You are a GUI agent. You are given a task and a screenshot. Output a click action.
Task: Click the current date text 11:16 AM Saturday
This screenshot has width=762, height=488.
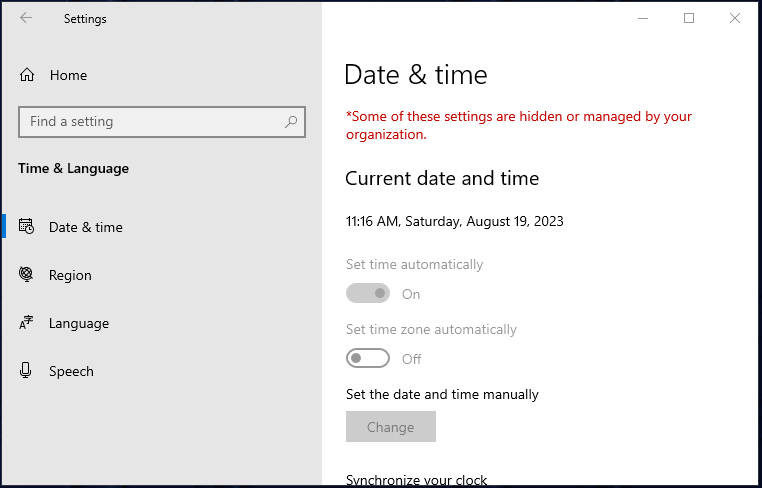coord(454,222)
